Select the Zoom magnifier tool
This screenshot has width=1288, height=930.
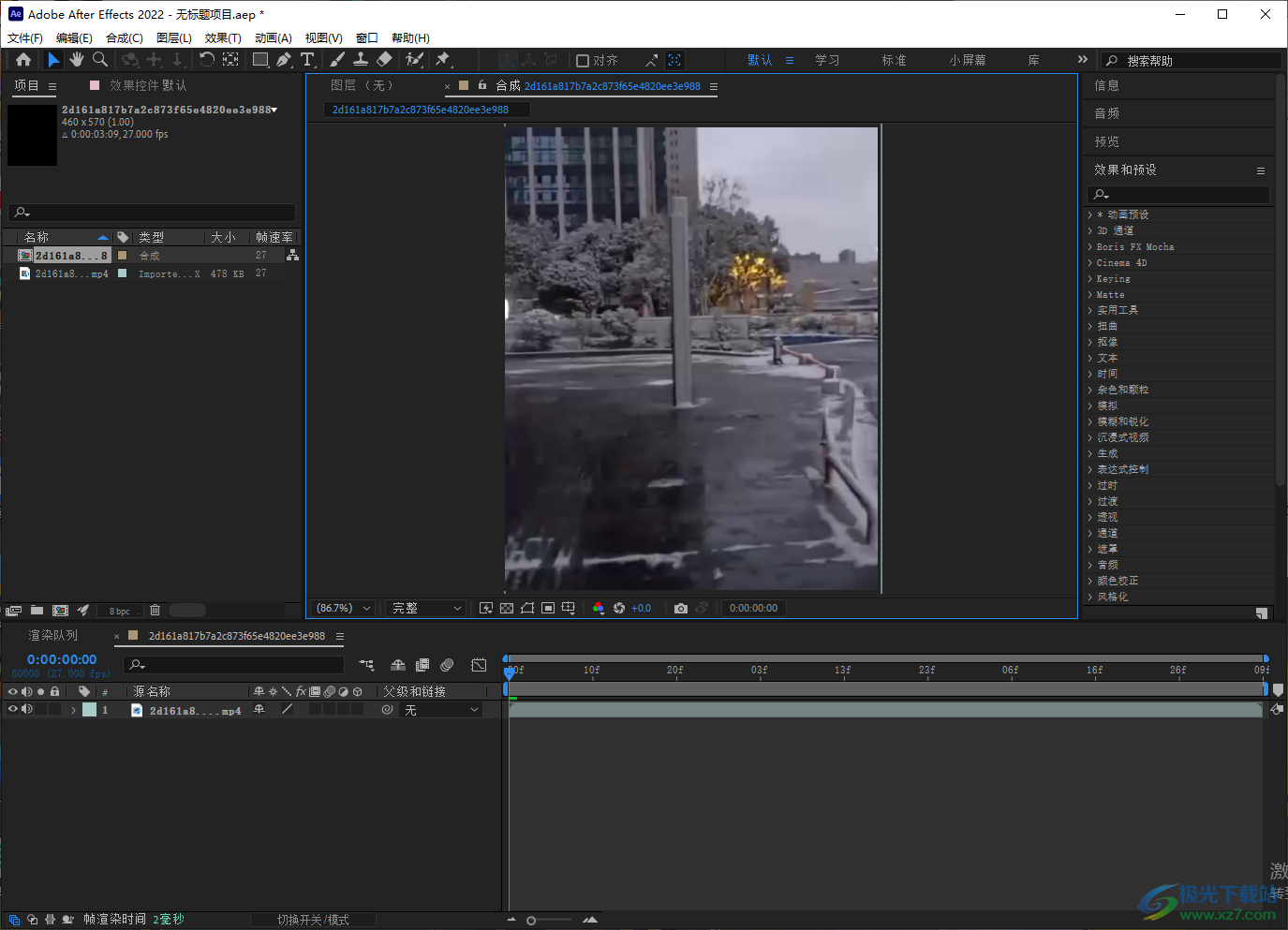tap(100, 60)
